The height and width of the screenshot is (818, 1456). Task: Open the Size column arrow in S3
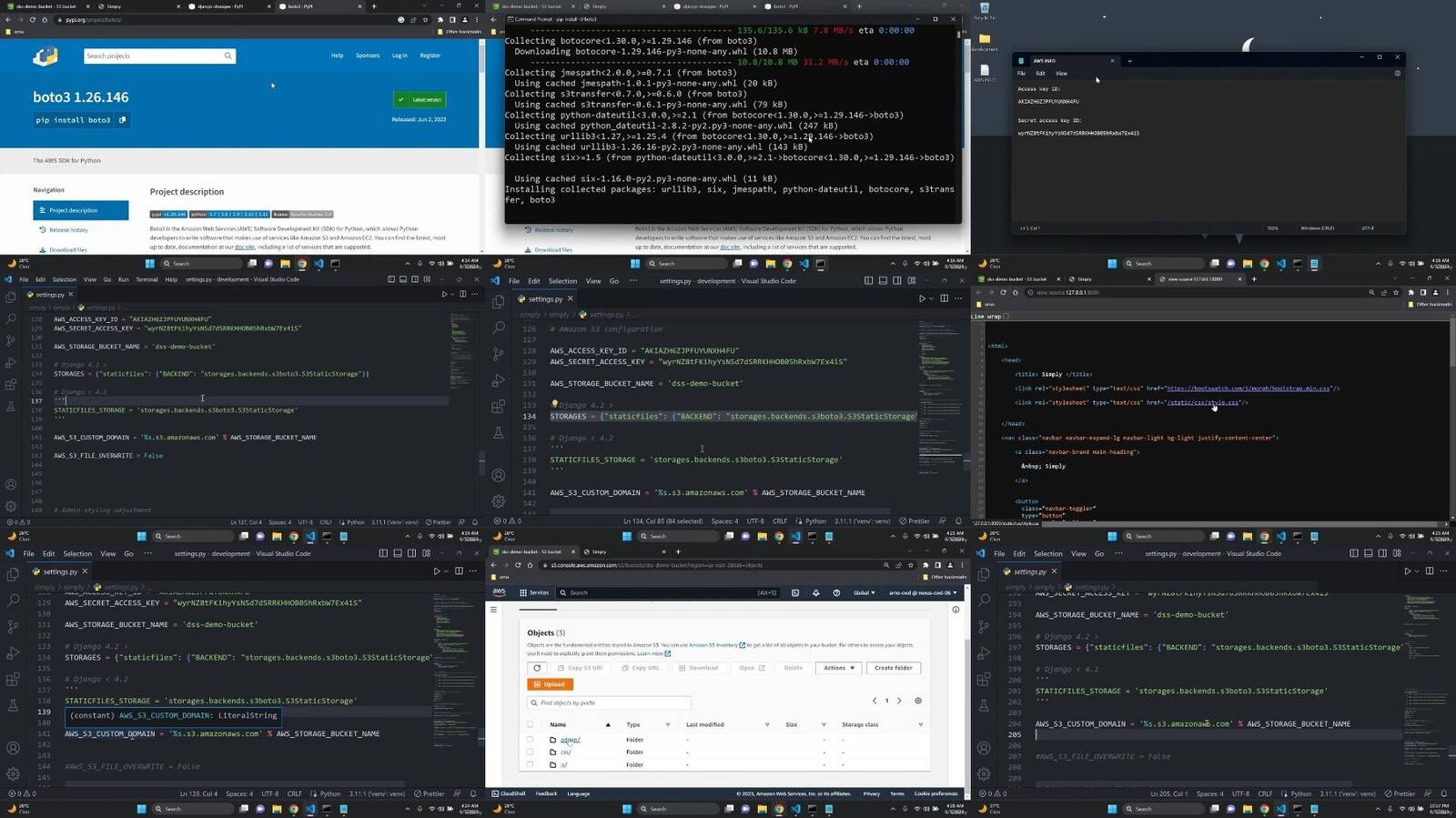pyautogui.click(x=824, y=725)
